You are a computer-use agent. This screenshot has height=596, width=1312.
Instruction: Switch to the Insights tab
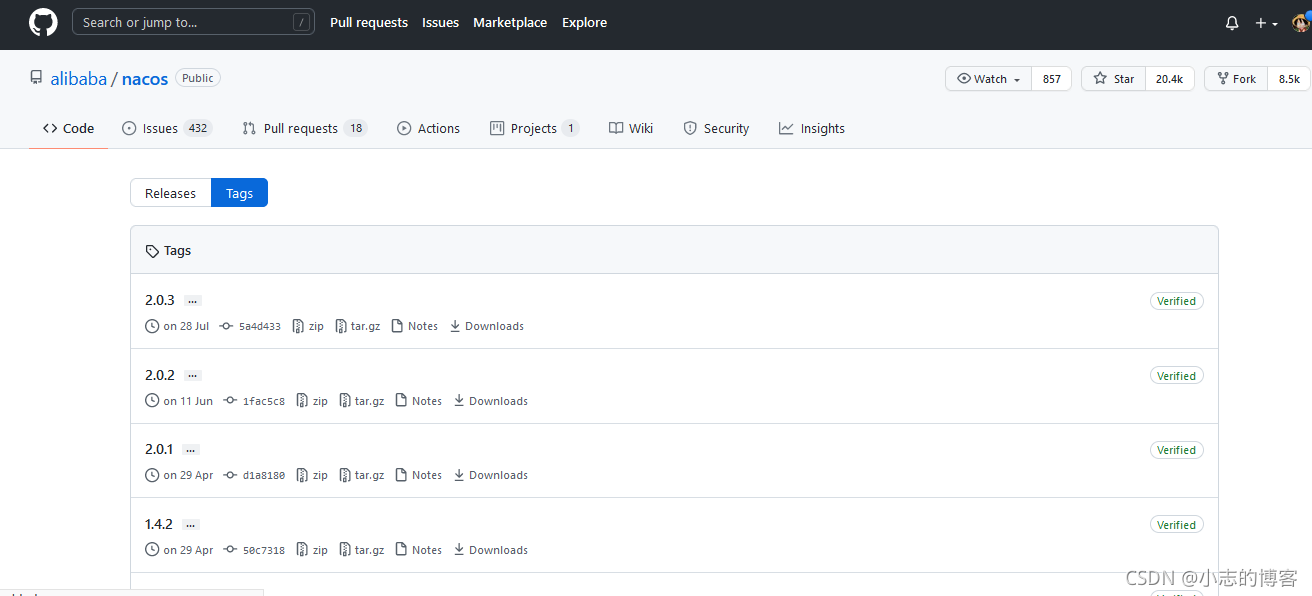click(812, 128)
